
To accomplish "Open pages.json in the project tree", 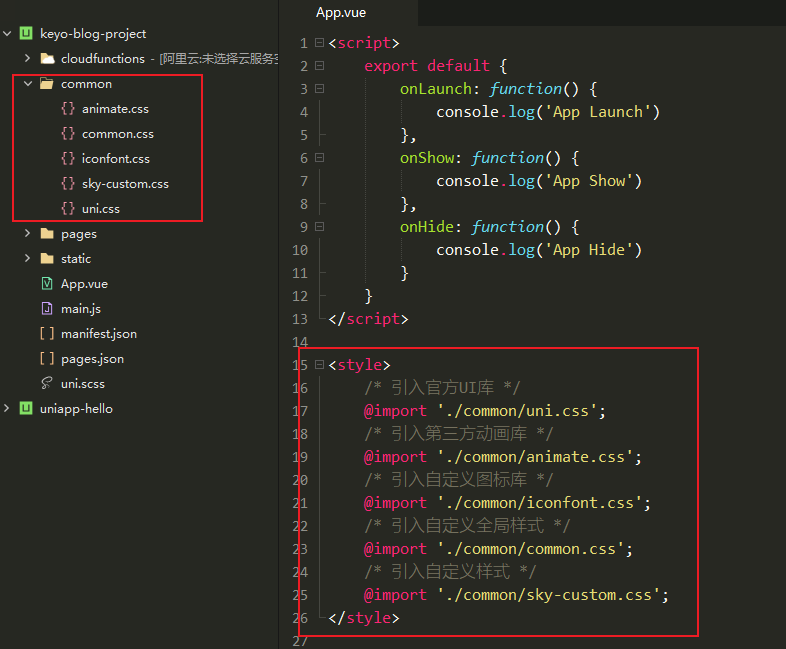I will [92, 359].
